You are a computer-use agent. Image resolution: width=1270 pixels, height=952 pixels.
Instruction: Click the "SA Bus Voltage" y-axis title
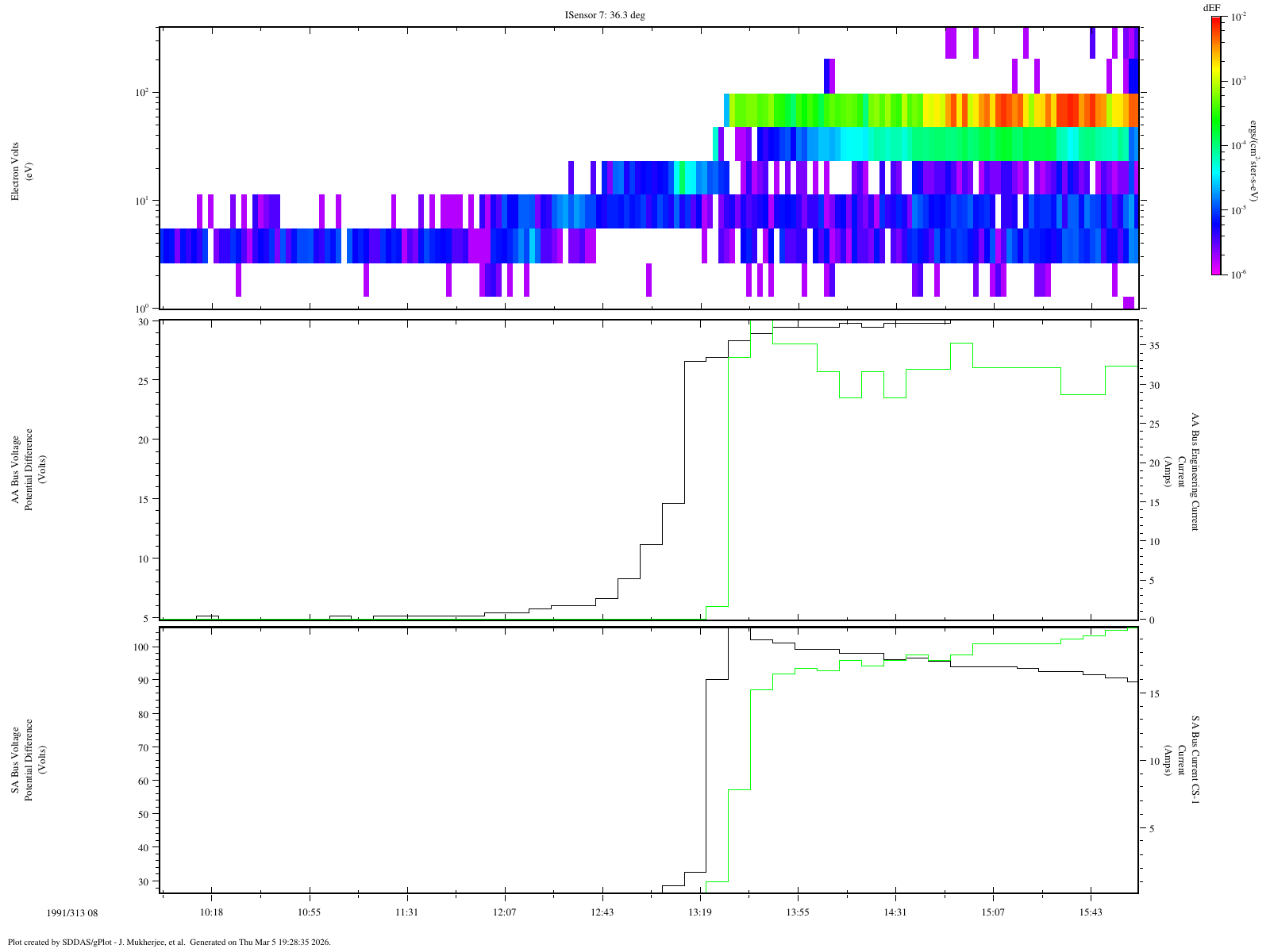(15, 760)
